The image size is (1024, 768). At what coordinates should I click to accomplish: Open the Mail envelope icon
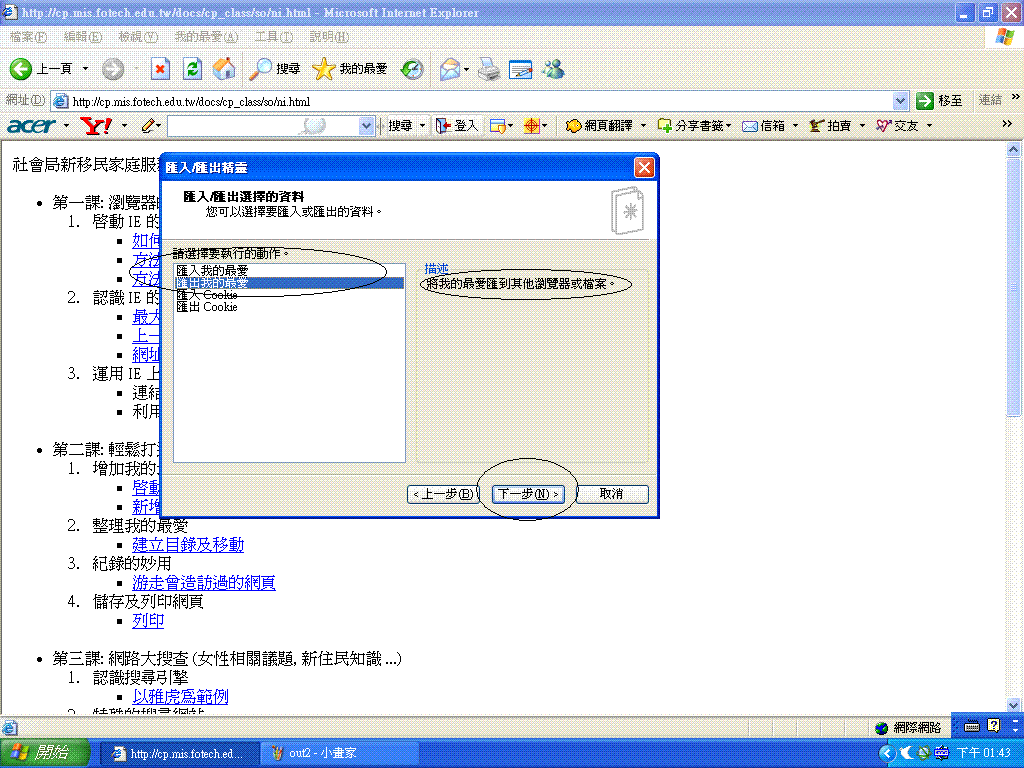[450, 69]
